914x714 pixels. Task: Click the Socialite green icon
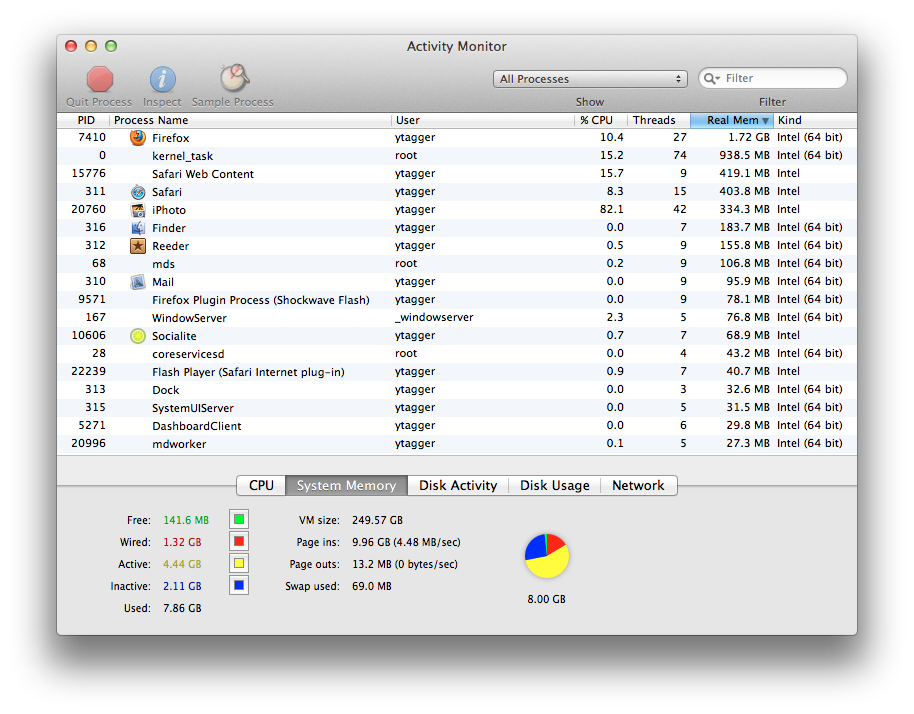138,336
